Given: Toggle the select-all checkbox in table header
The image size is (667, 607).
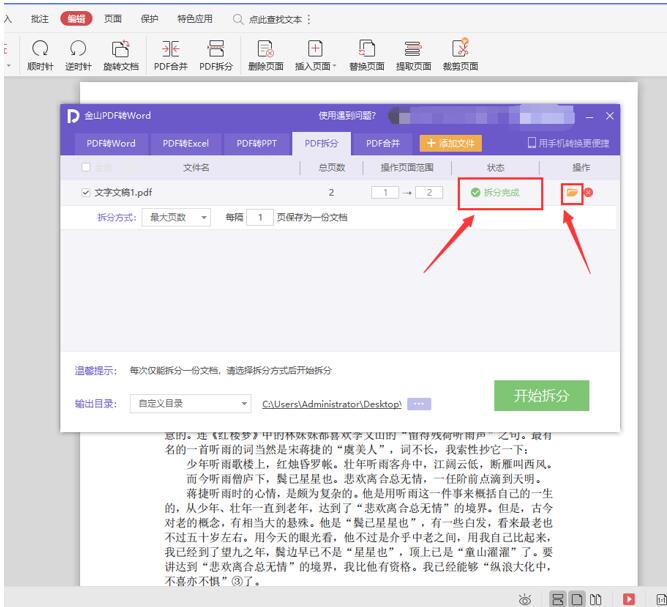Looking at the screenshot, I should [86, 167].
